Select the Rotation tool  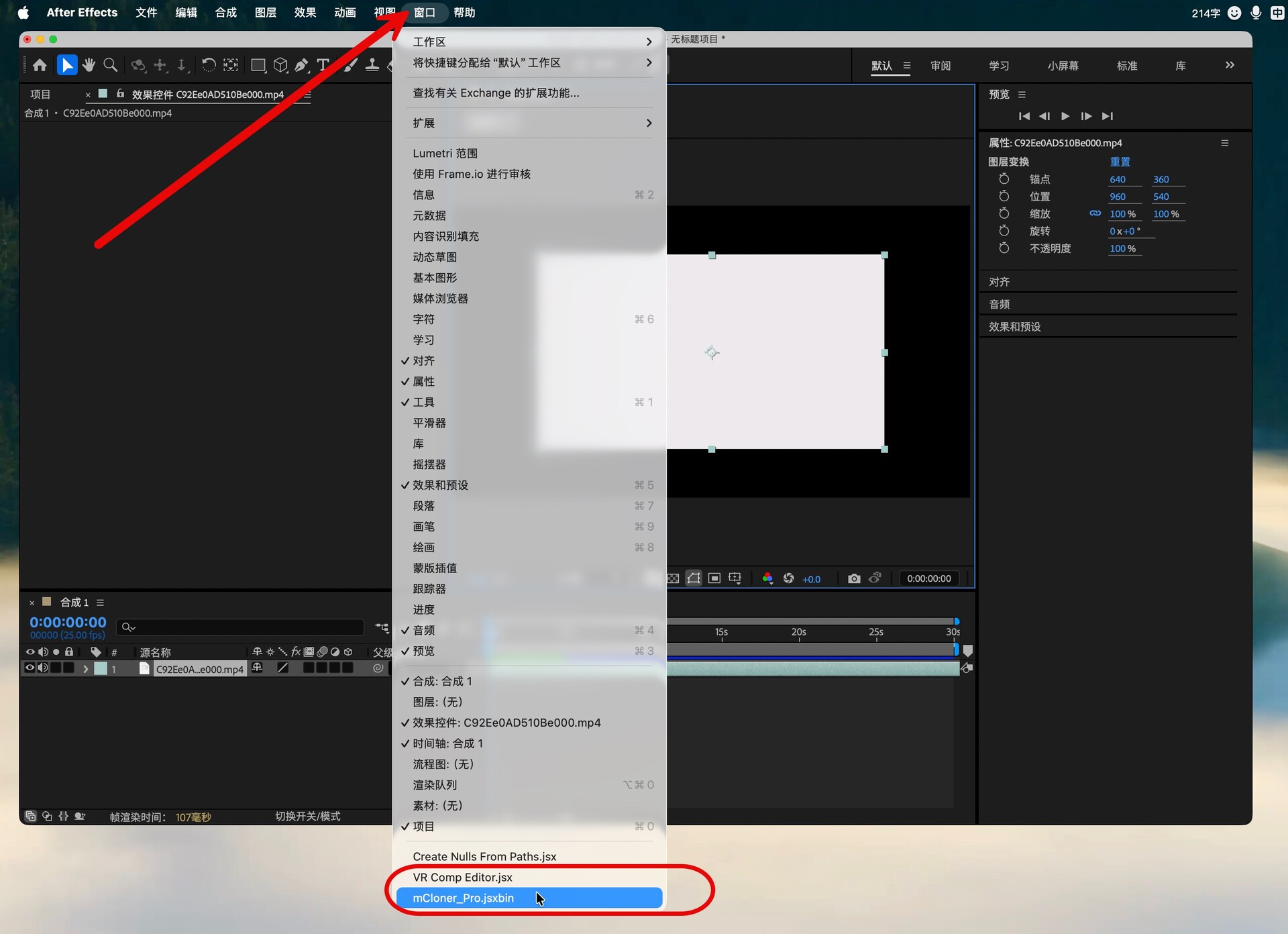209,65
